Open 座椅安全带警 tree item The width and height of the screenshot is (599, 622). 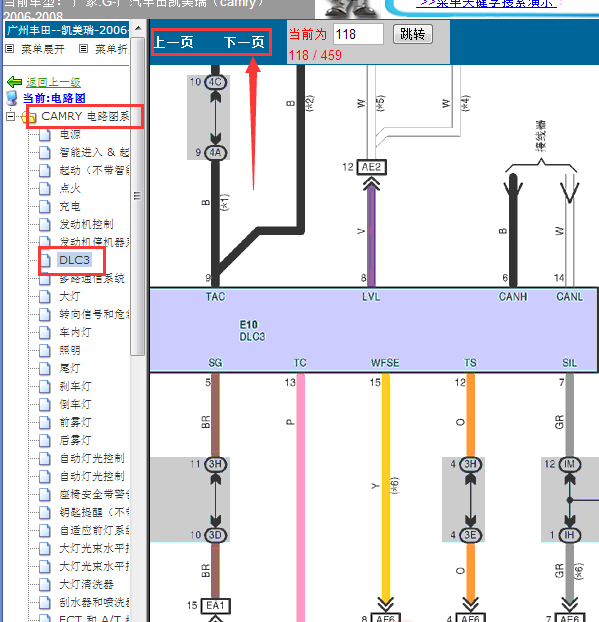click(94, 494)
